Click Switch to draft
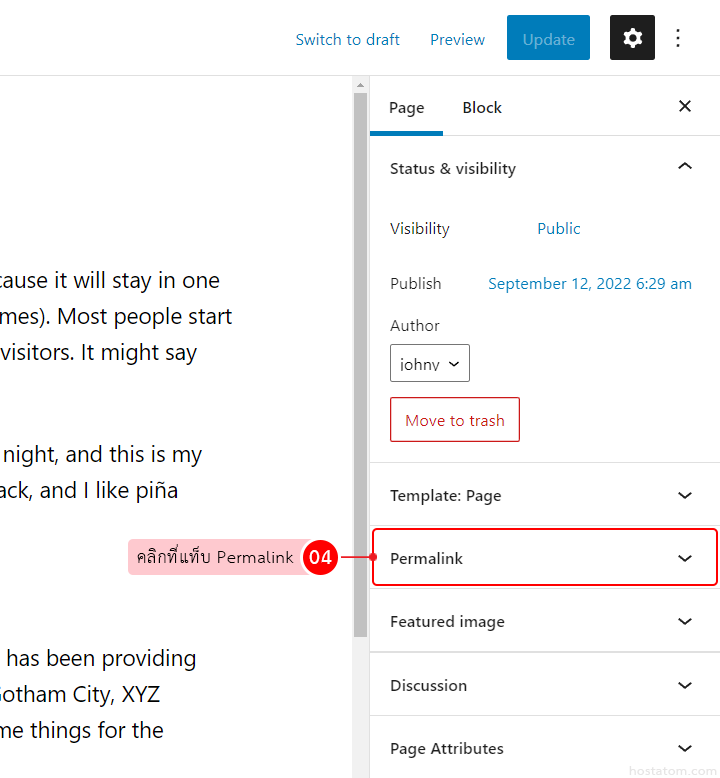This screenshot has width=720, height=778. 347,40
